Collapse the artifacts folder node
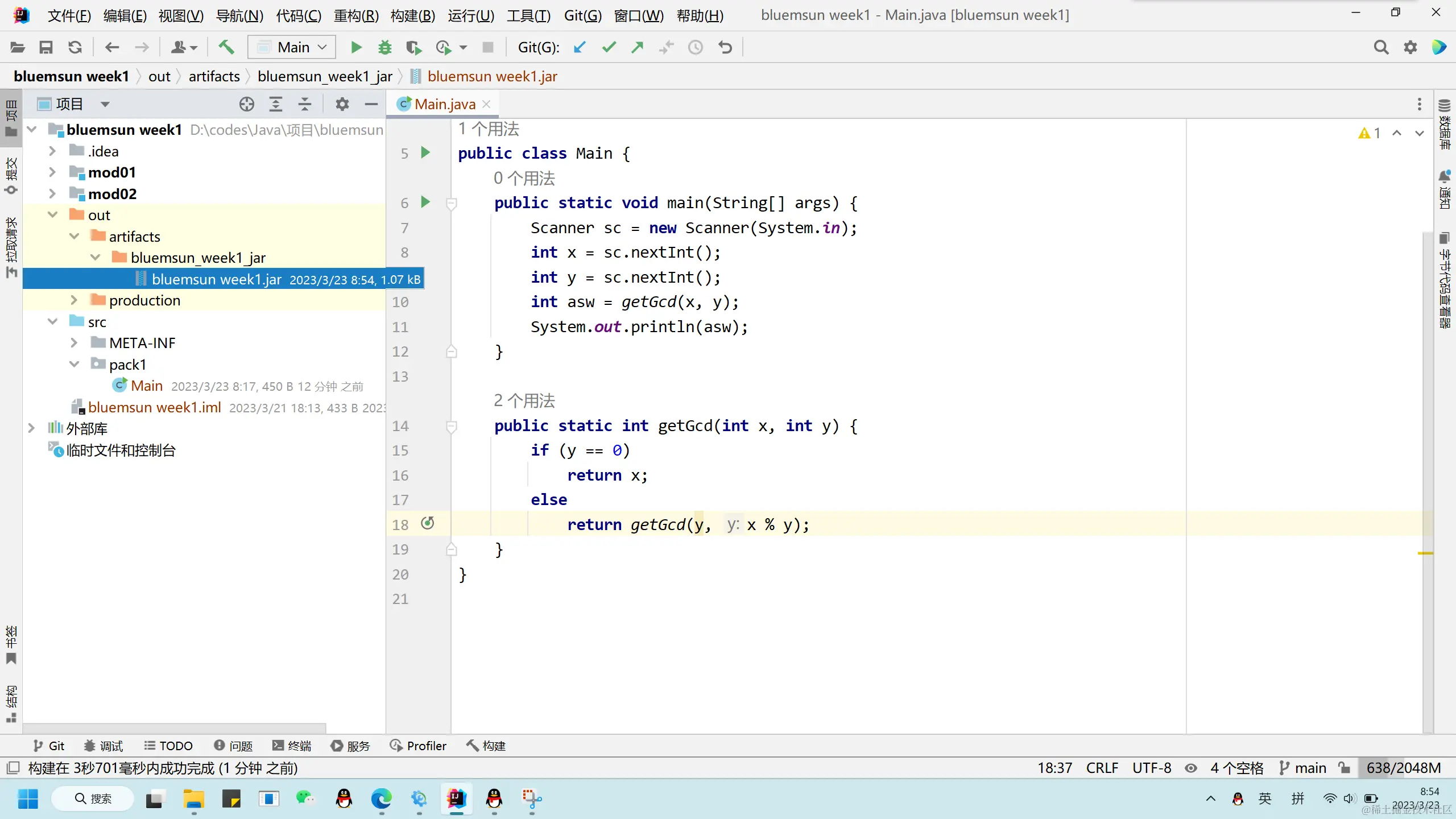1456x819 pixels. [74, 236]
